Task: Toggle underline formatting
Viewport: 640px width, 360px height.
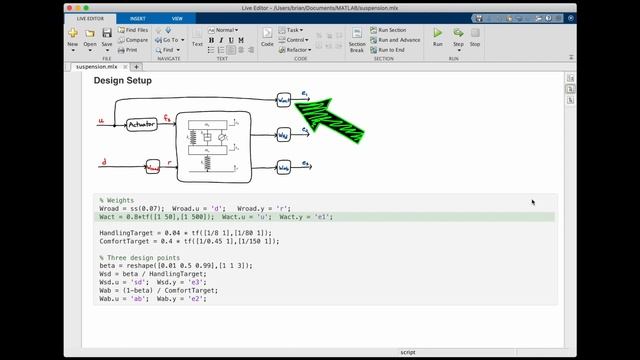Action: tap(231, 40)
